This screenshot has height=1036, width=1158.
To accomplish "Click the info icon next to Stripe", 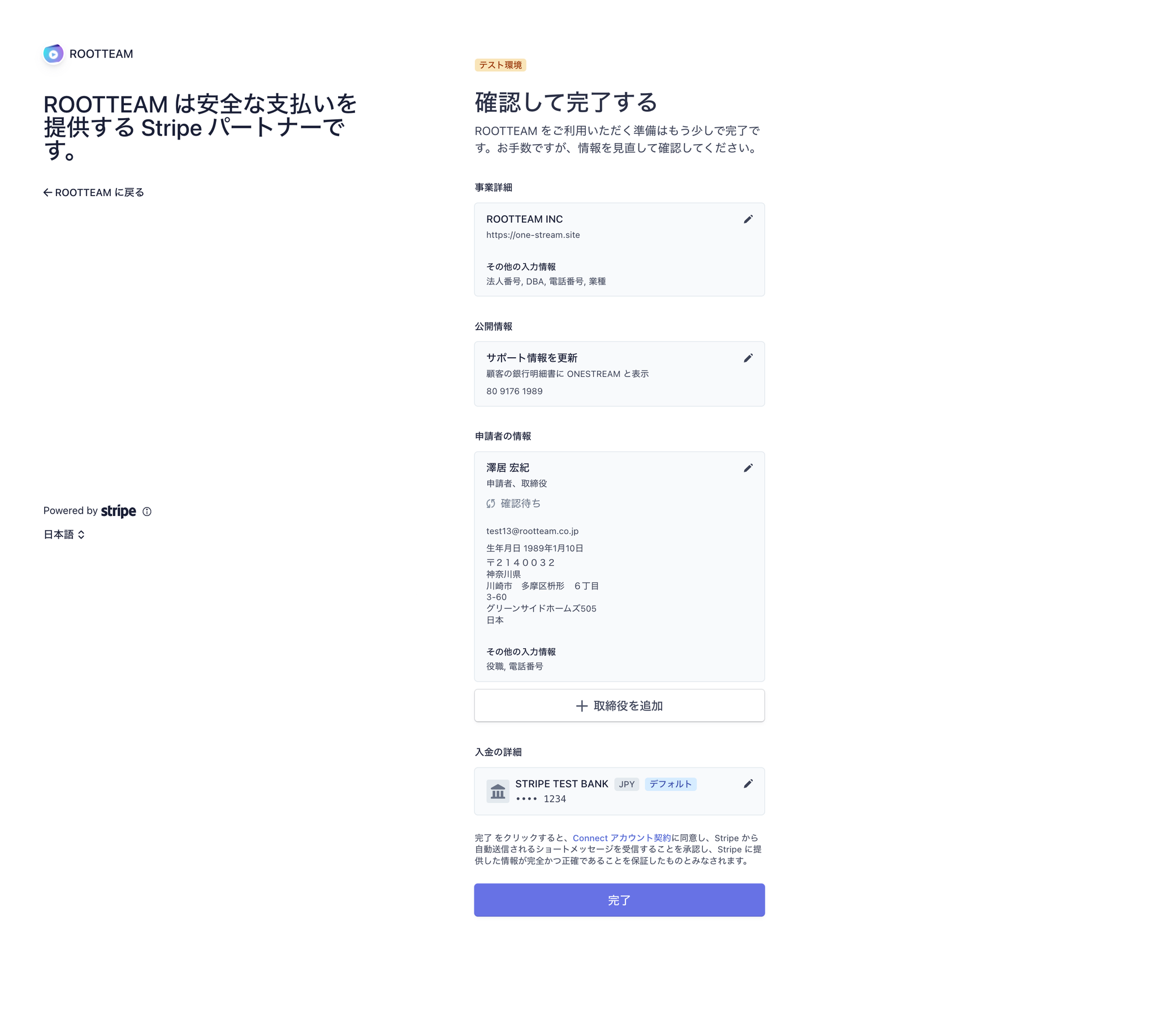I will [147, 511].
